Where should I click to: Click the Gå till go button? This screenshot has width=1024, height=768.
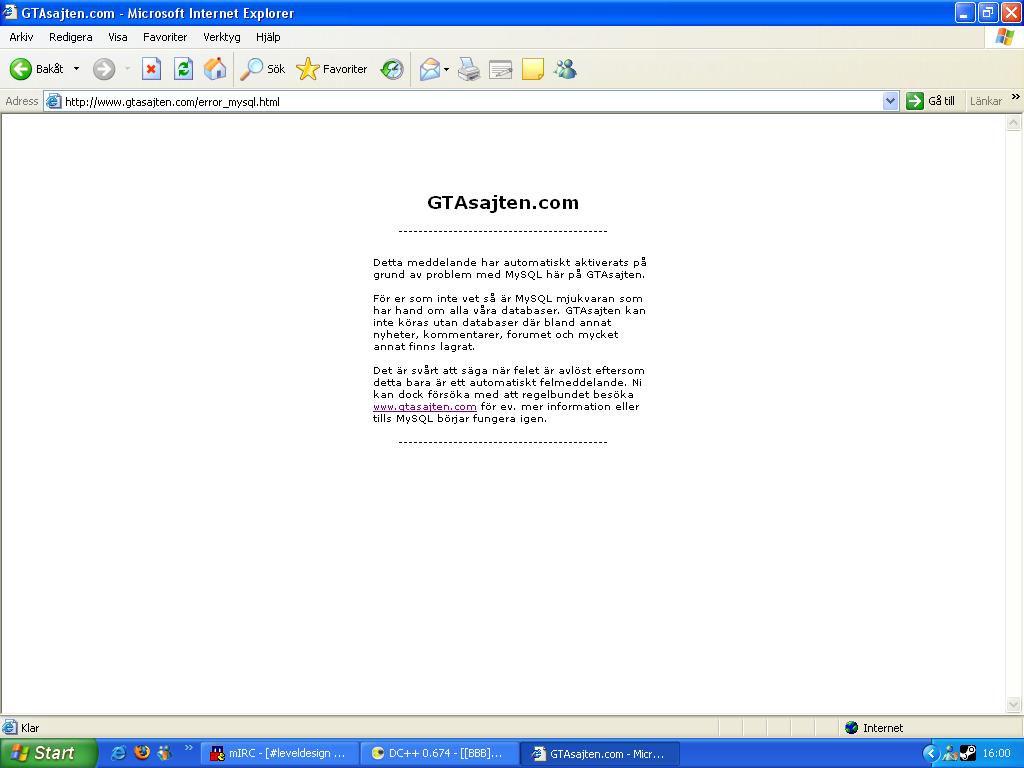pos(931,101)
